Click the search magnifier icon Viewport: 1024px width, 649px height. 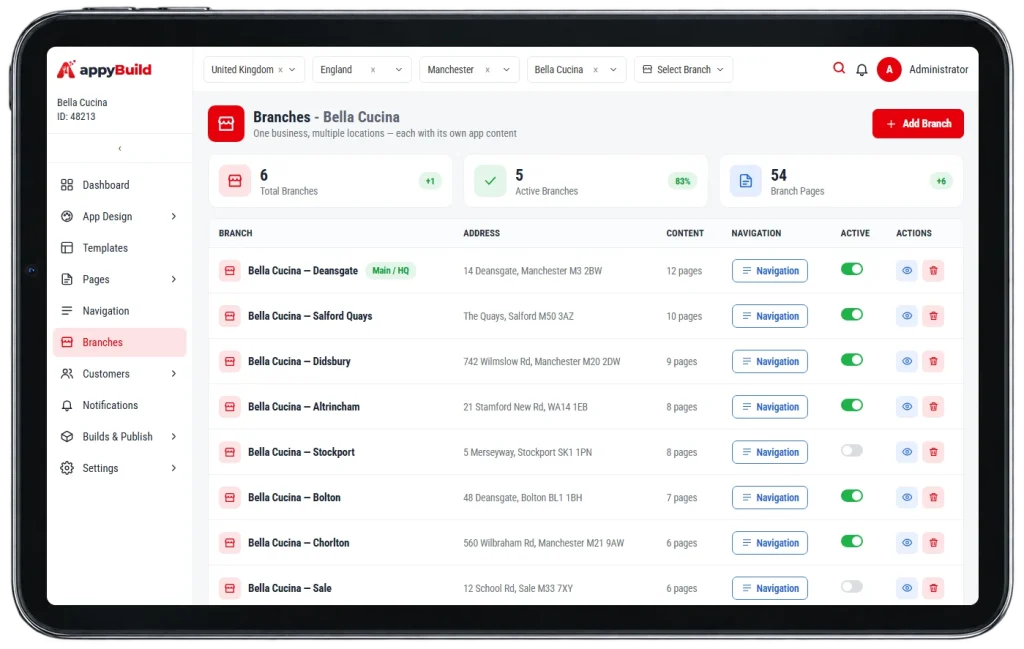839,68
